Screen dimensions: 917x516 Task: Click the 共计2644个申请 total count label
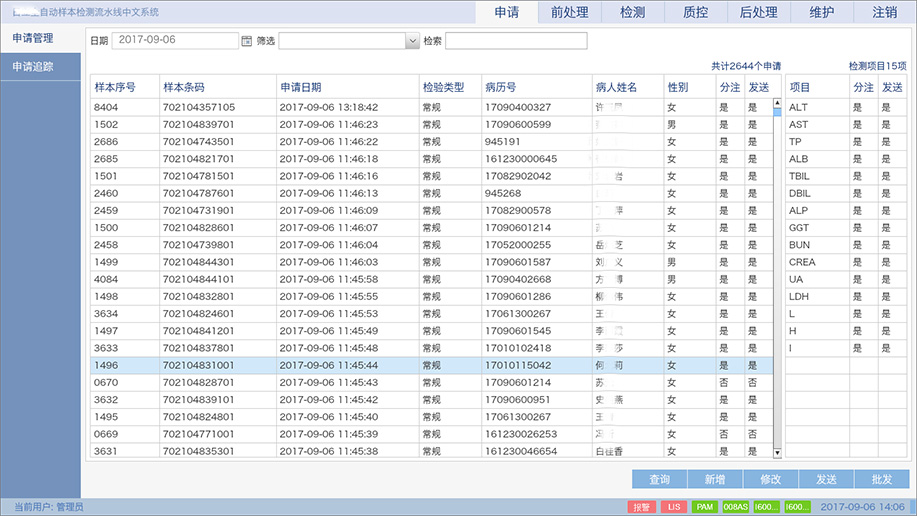coord(746,66)
